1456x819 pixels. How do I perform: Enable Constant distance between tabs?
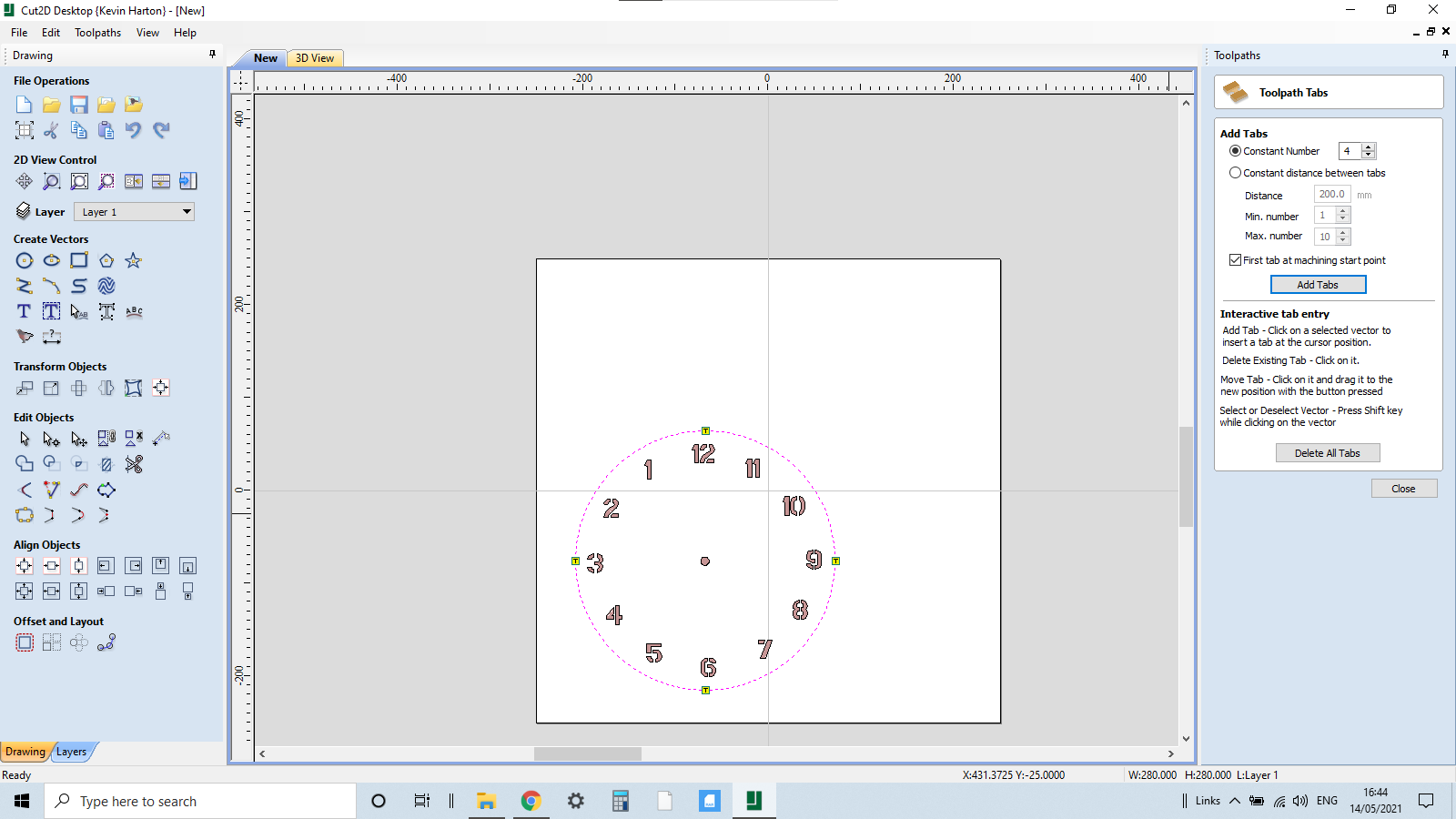(x=1236, y=172)
